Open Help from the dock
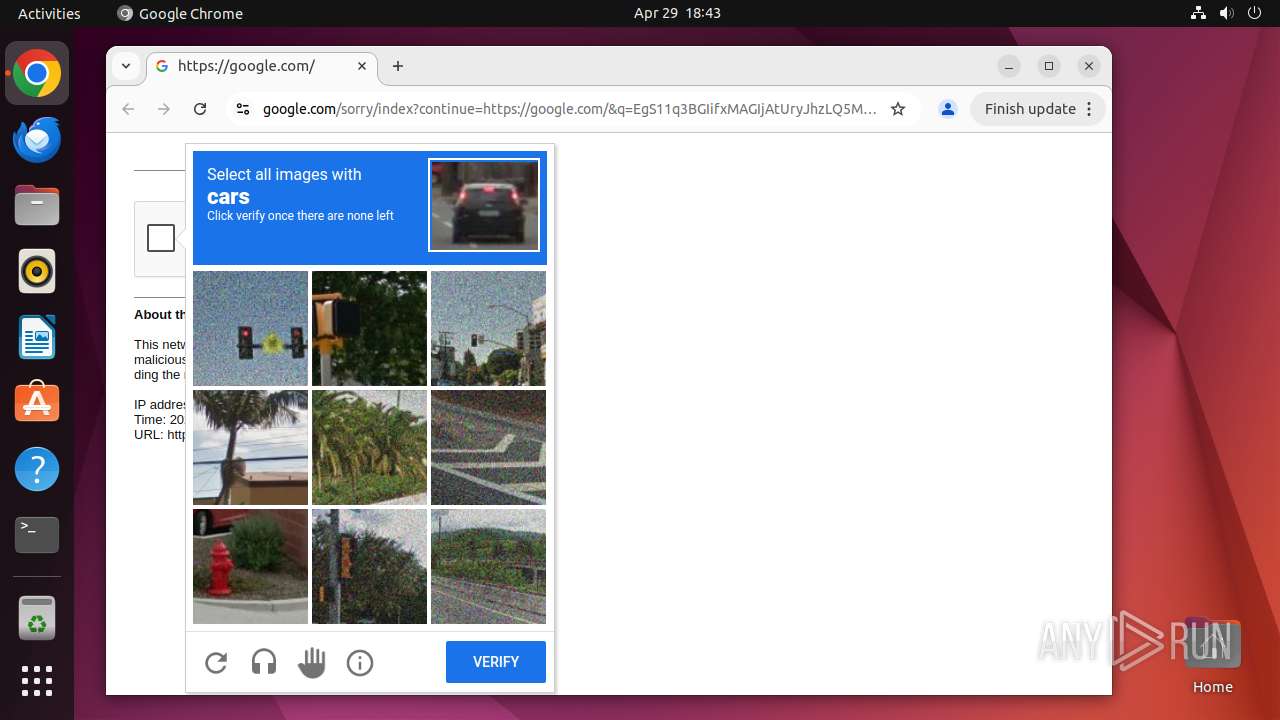The height and width of the screenshot is (720, 1280). point(37,469)
